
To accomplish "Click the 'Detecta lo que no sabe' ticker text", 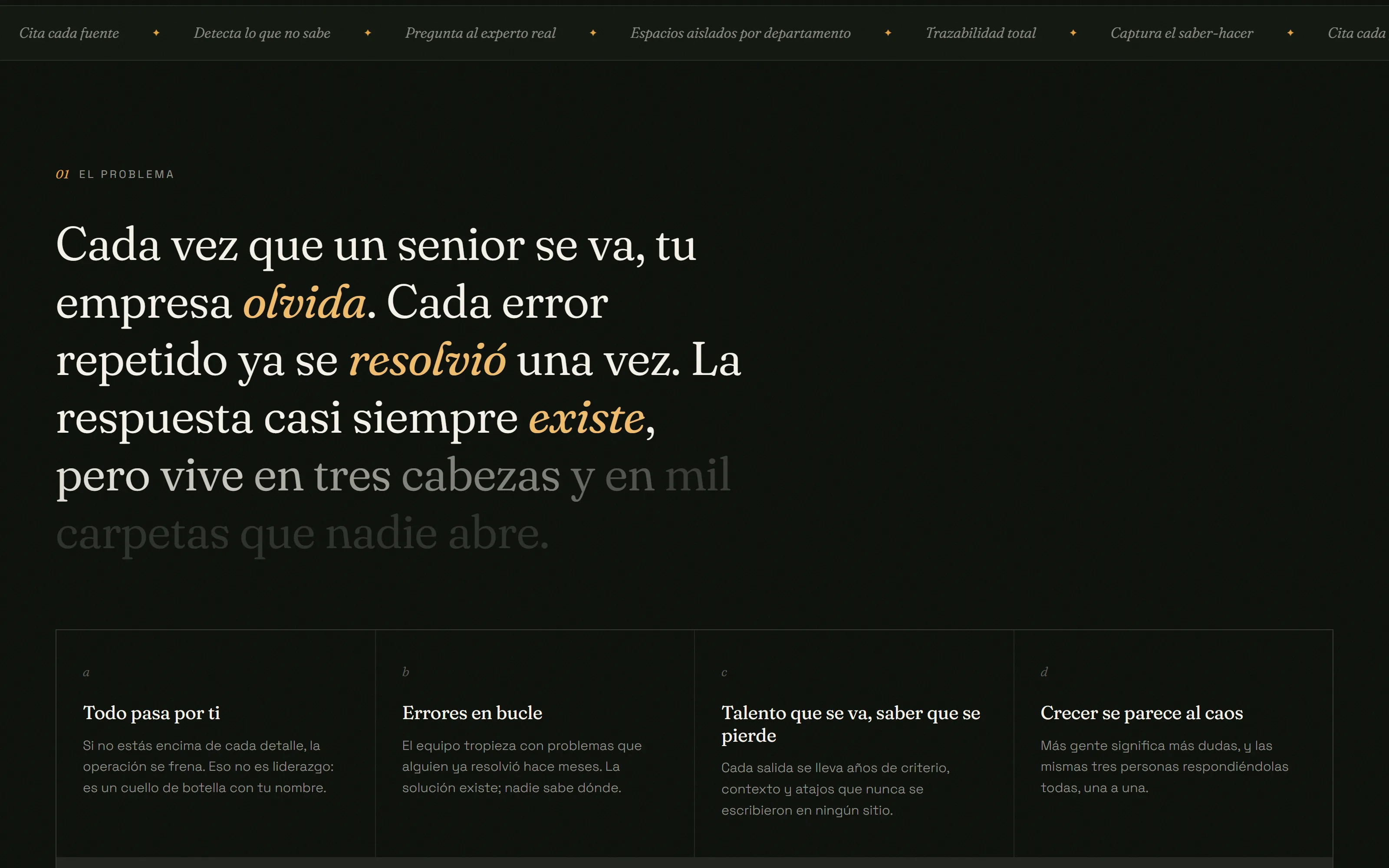I will 262,33.
